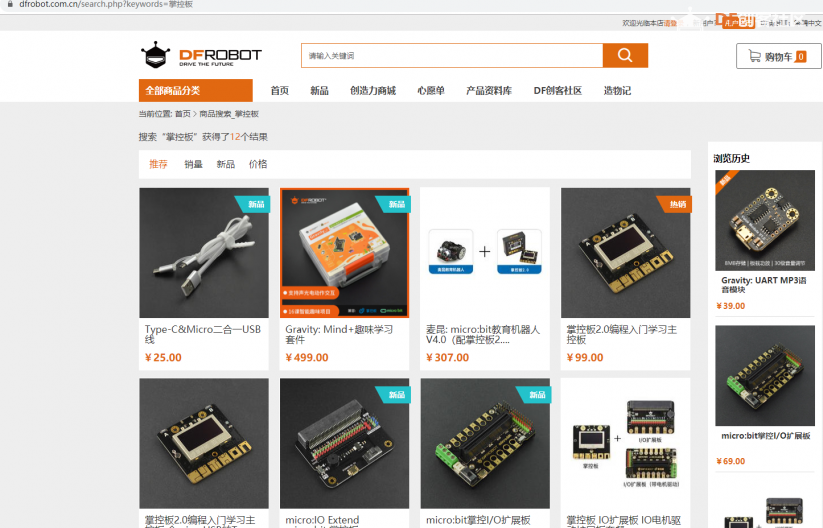Click 麦昆: micro:bit教育机器人 title link

[x=482, y=334]
